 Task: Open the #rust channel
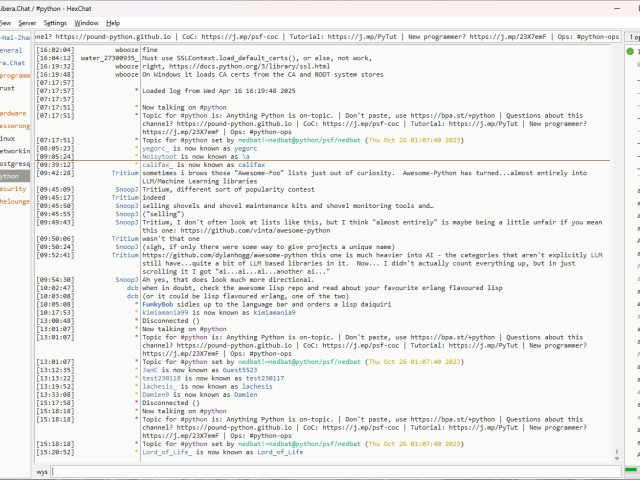tap(9, 88)
